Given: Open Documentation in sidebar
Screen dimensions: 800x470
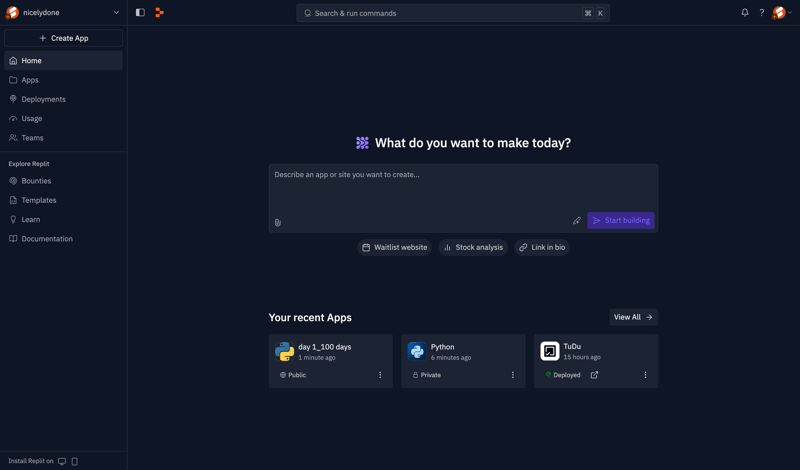Looking at the screenshot, I should click(63, 239).
